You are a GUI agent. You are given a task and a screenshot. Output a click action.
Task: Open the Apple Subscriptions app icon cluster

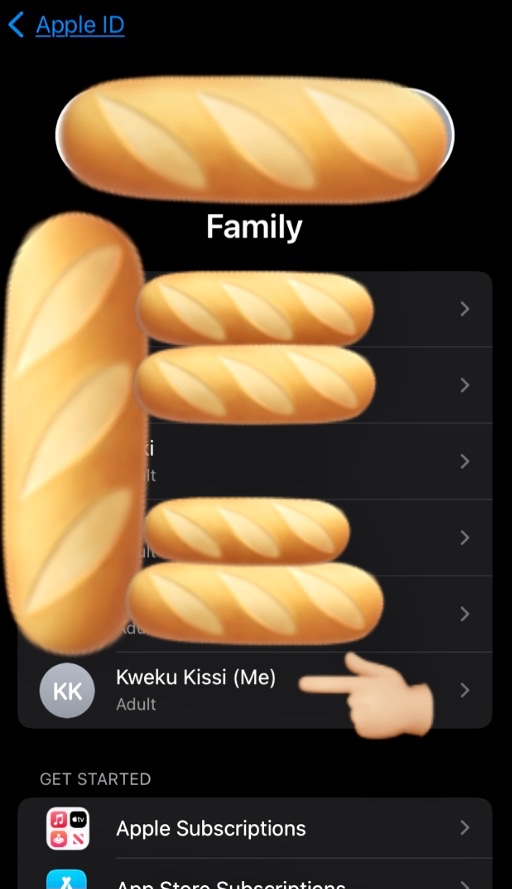(67, 828)
